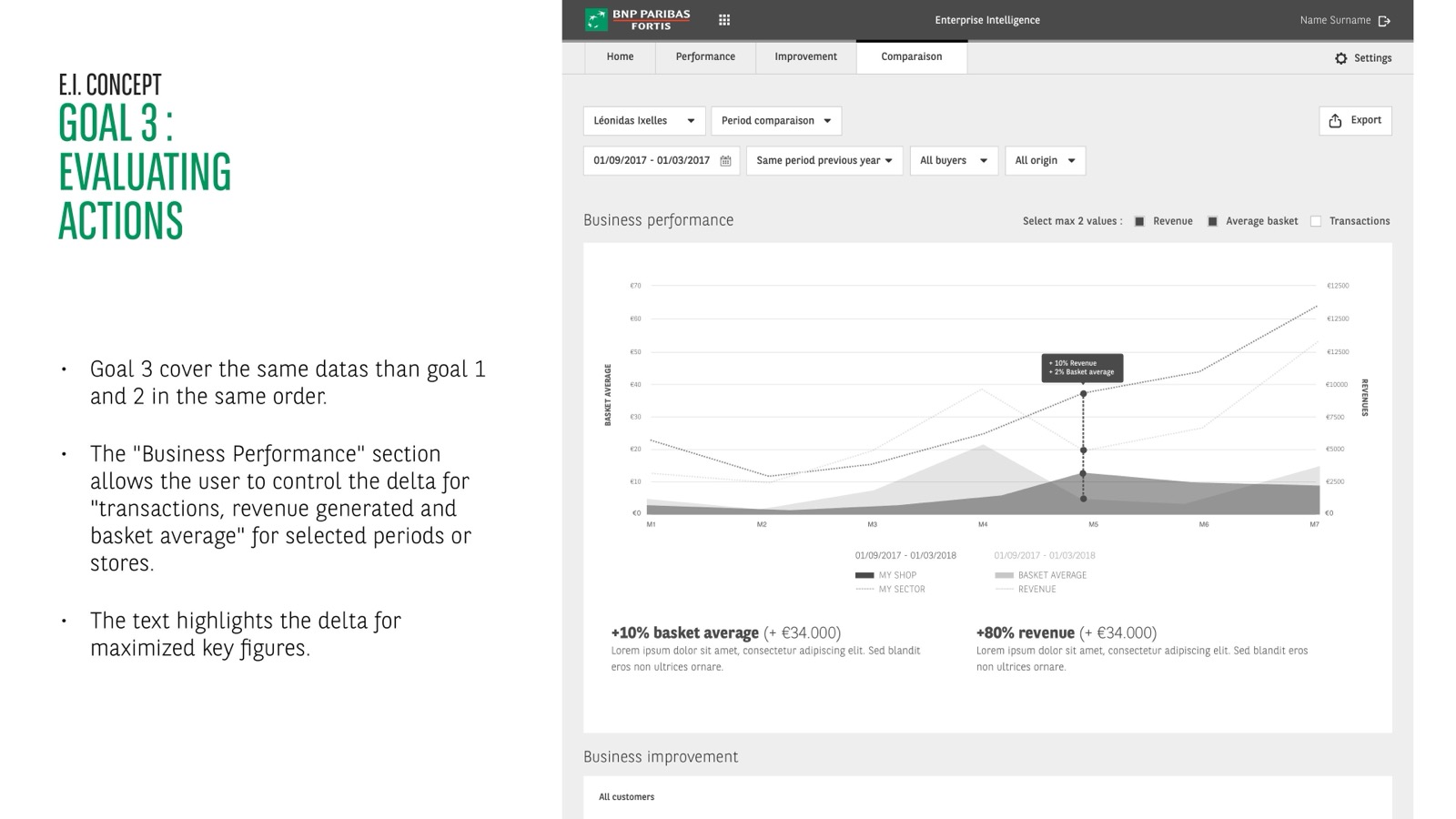This screenshot has height=819, width=1456.
Task: Switch to the Performance tab
Action: click(x=705, y=56)
